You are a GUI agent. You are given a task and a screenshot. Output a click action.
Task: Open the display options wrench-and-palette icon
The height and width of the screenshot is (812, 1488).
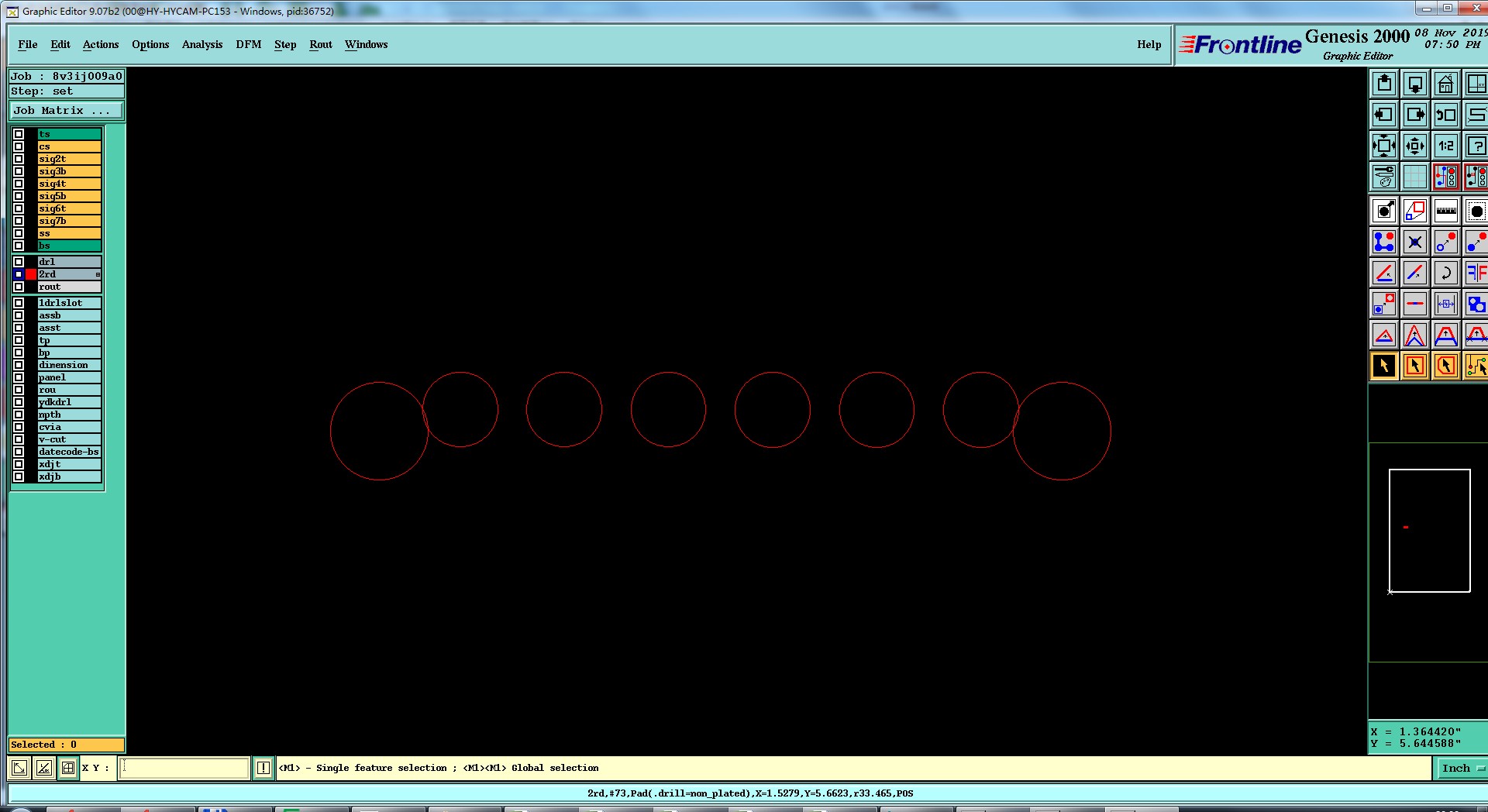click(1384, 177)
